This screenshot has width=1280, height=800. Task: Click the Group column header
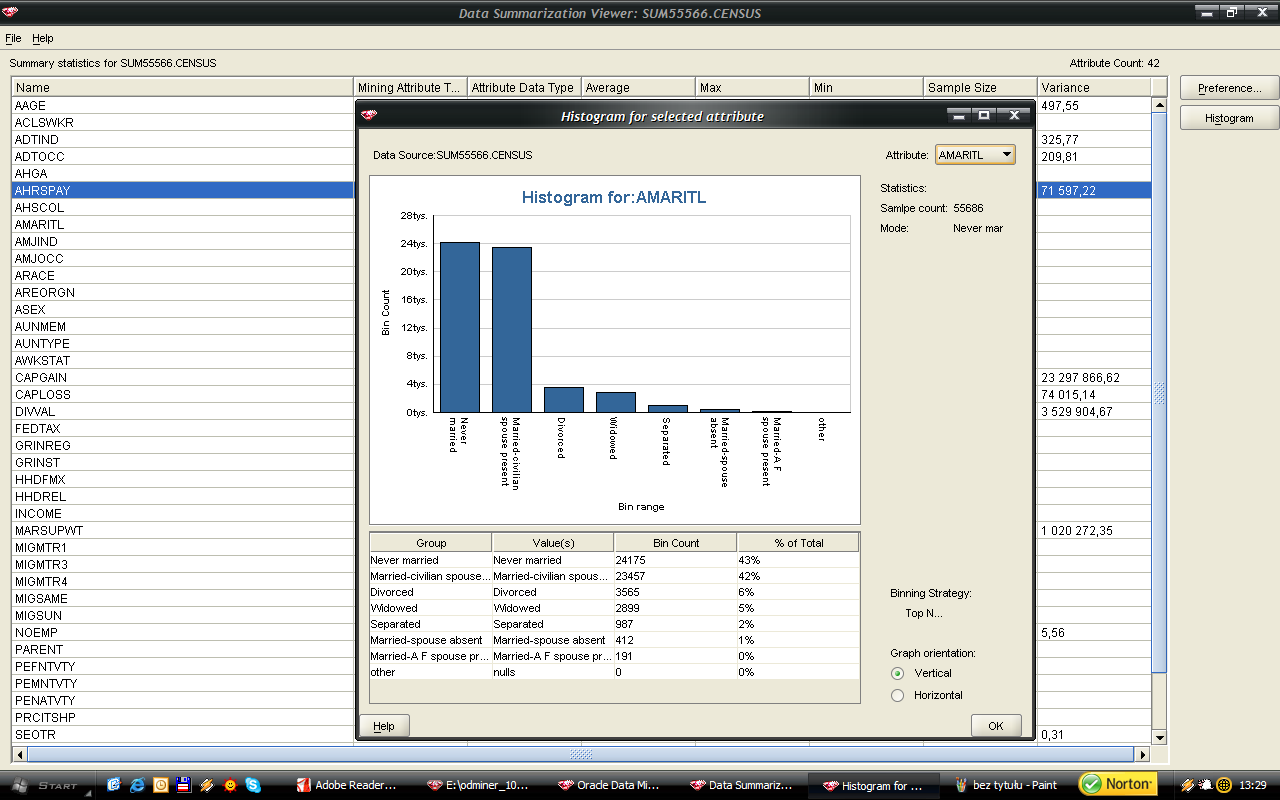431,543
